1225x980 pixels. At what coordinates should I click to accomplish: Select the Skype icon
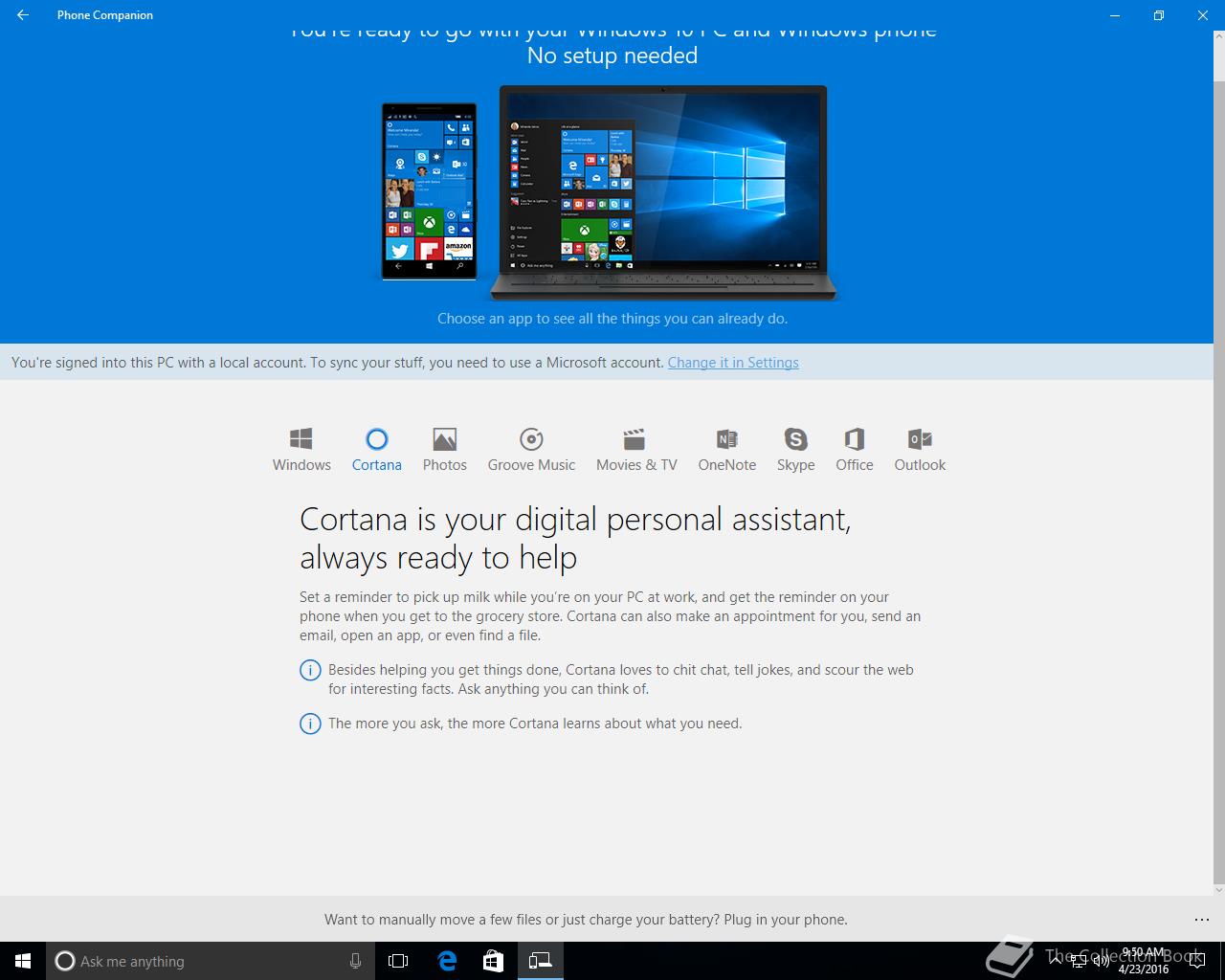[795, 439]
